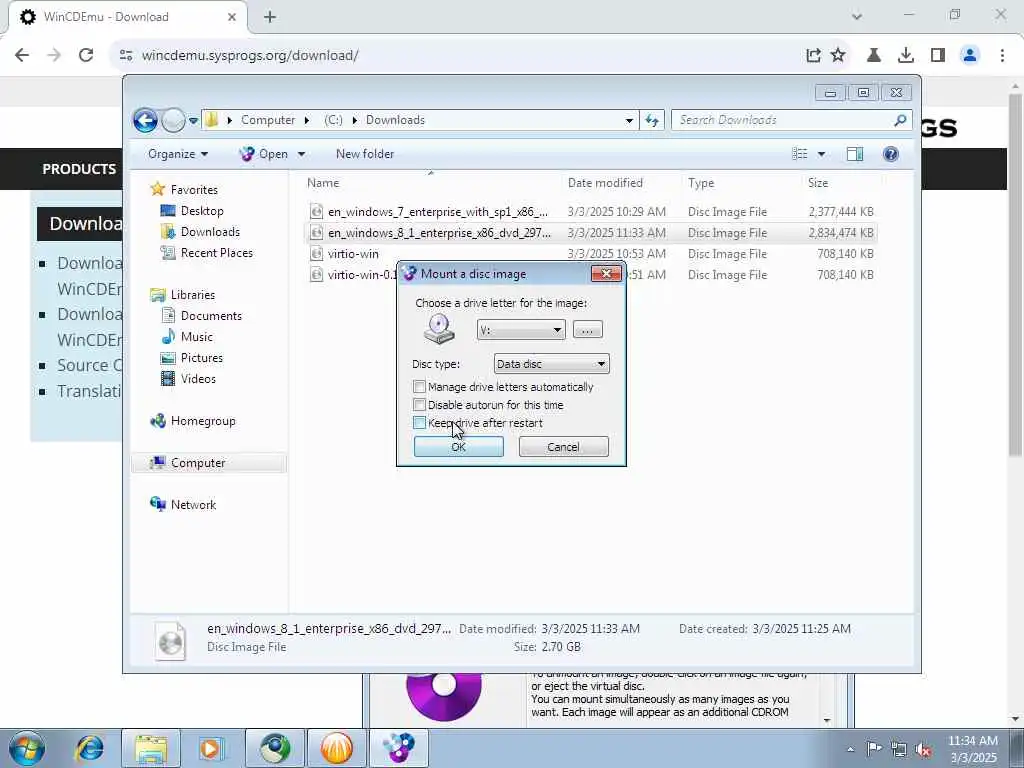Open Chrome downloads icon

pos(906,56)
